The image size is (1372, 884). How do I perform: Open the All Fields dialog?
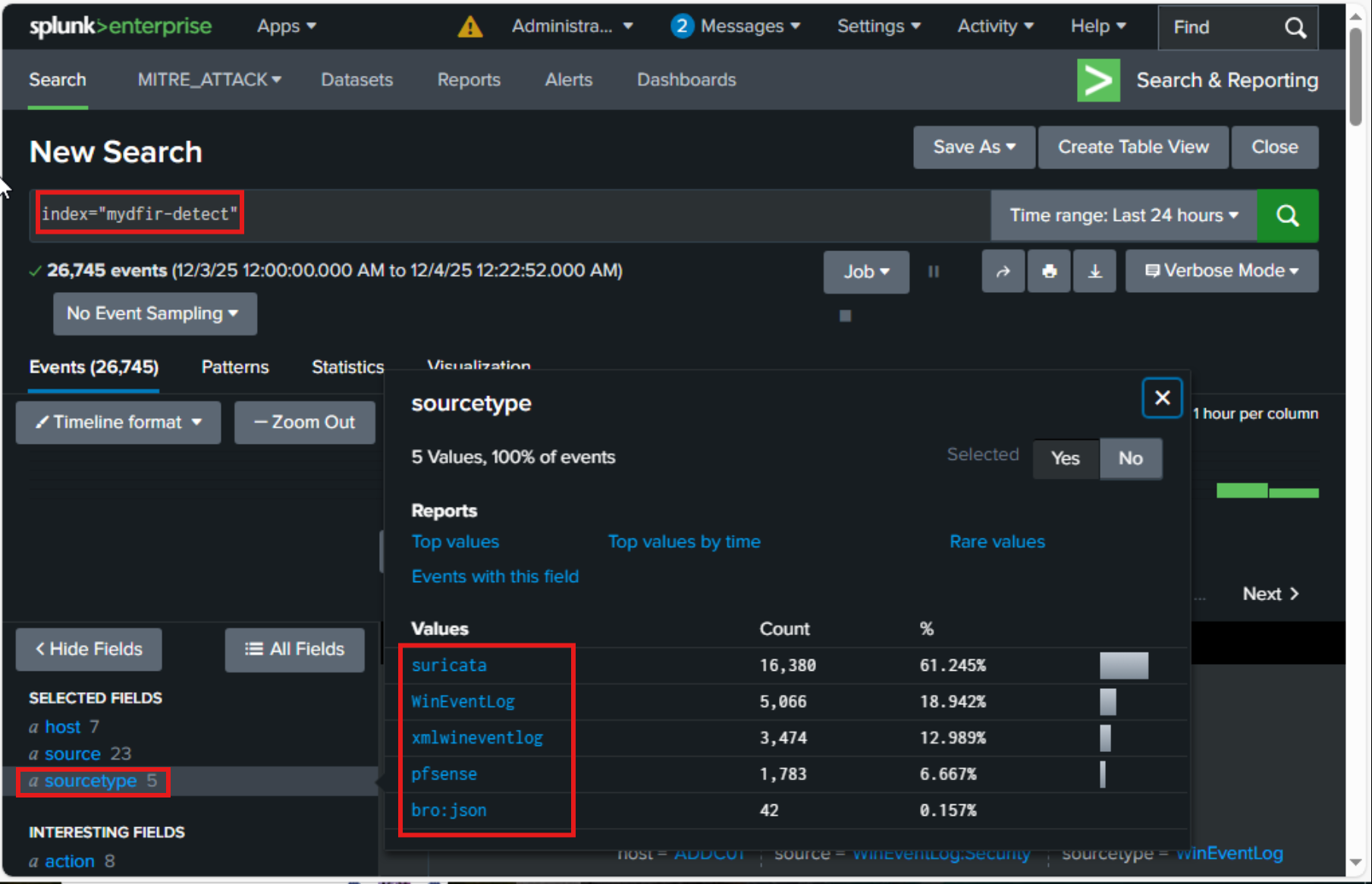295,650
